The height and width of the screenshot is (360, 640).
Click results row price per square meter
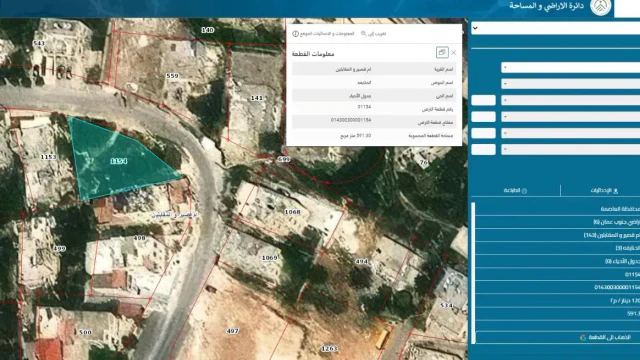click(x=558, y=300)
